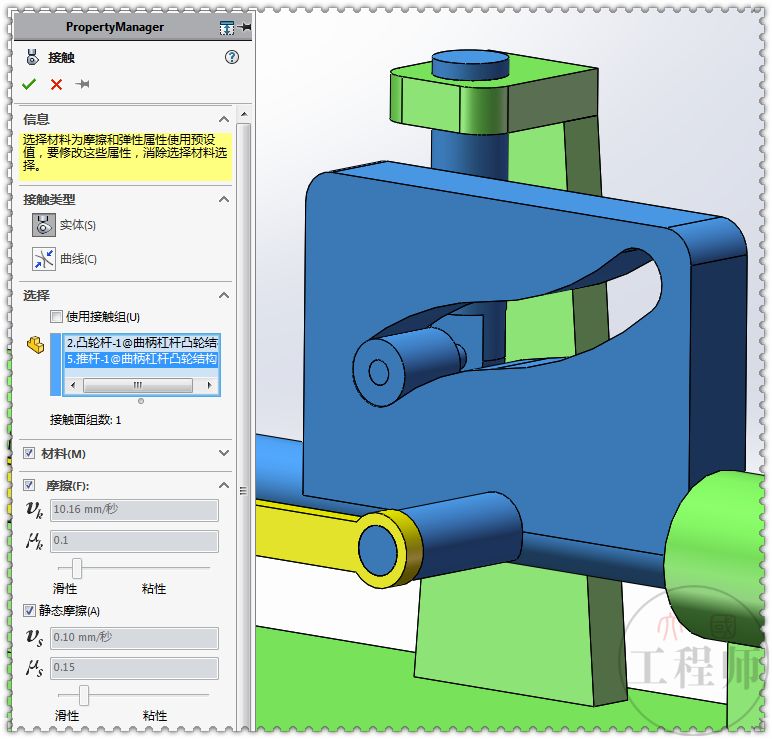Image resolution: width=772 pixels, height=739 pixels.
Task: Click dynamic friction velocity field 10.16 mm/秒
Action: pos(134,510)
